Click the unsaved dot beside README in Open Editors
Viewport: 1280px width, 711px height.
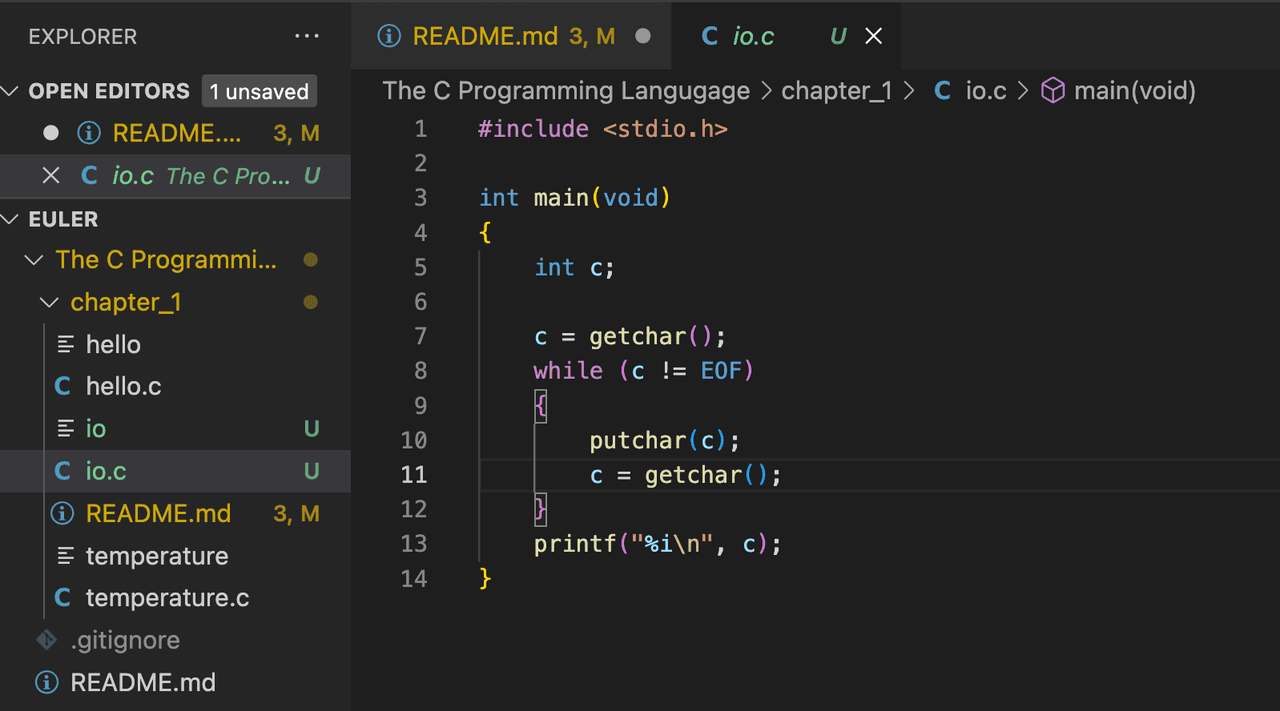click(x=51, y=133)
